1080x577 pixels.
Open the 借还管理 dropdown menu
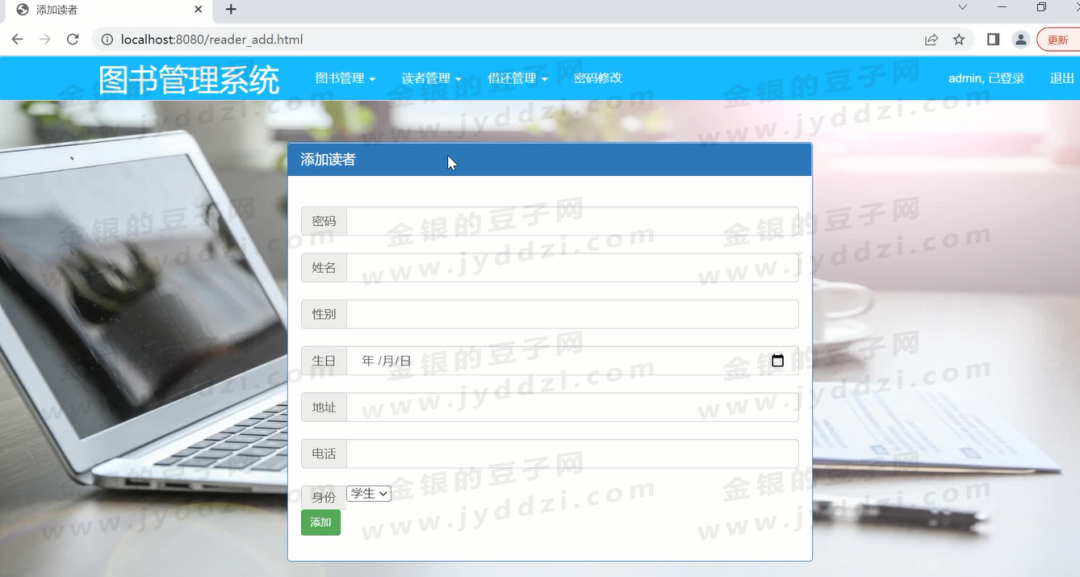(x=517, y=78)
